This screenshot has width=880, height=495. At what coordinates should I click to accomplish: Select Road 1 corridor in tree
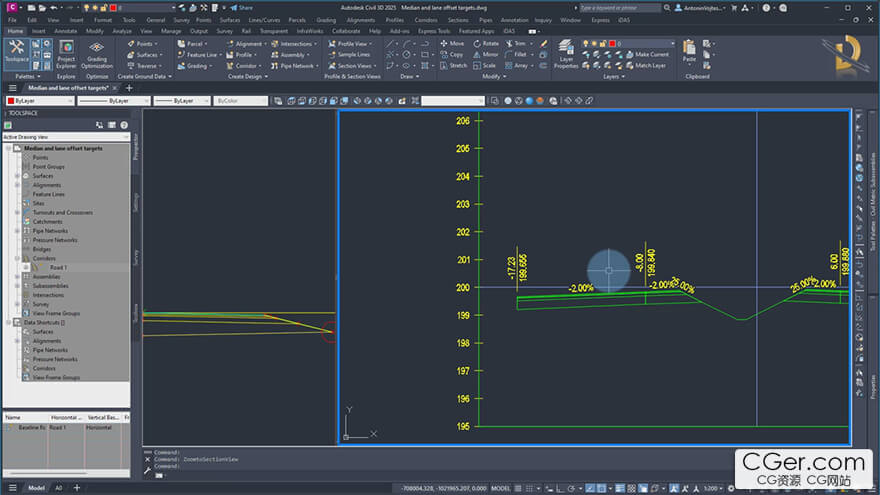pos(57,268)
